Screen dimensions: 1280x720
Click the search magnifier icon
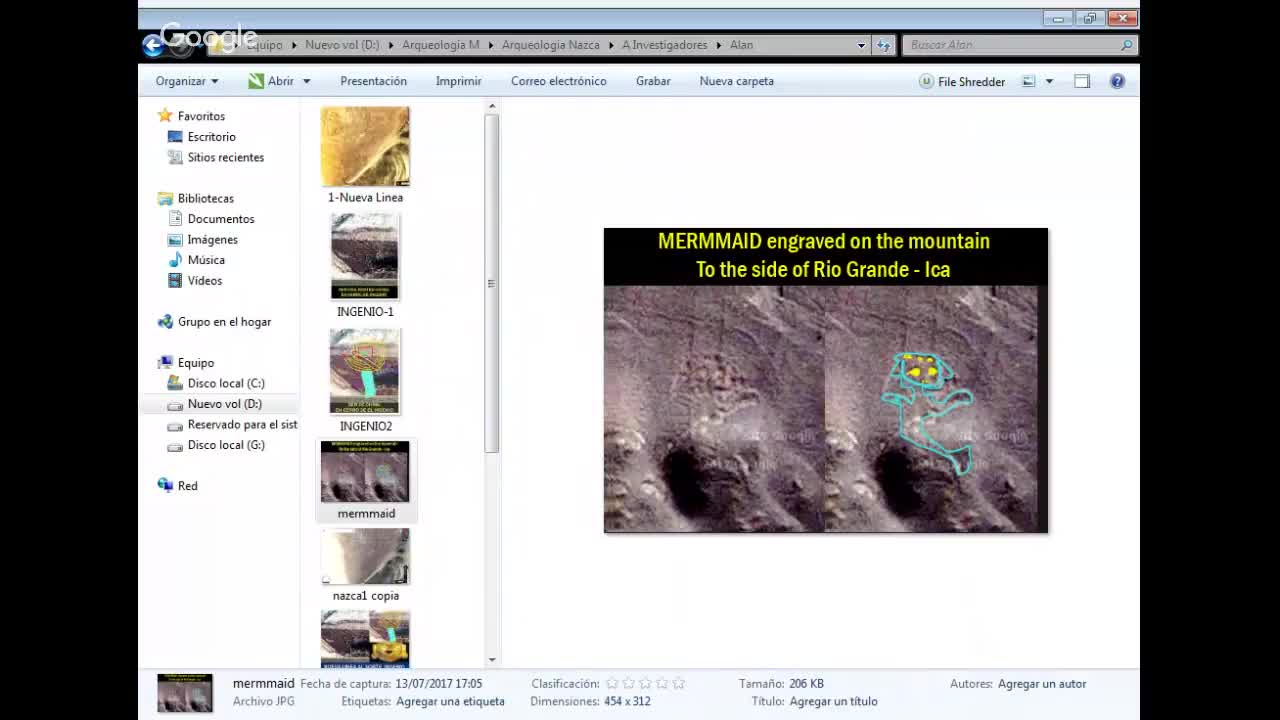point(1126,45)
